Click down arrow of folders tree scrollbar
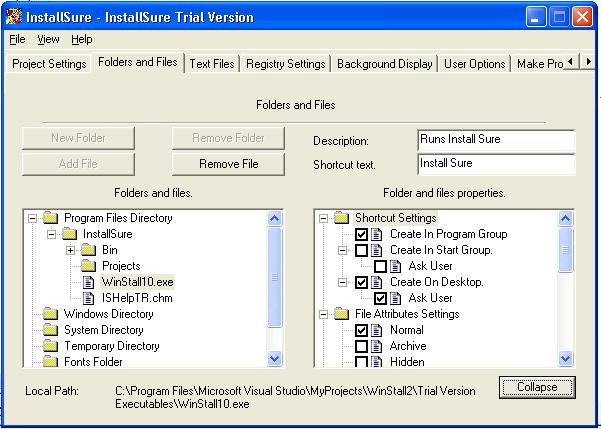The height and width of the screenshot is (429, 601). 274,358
